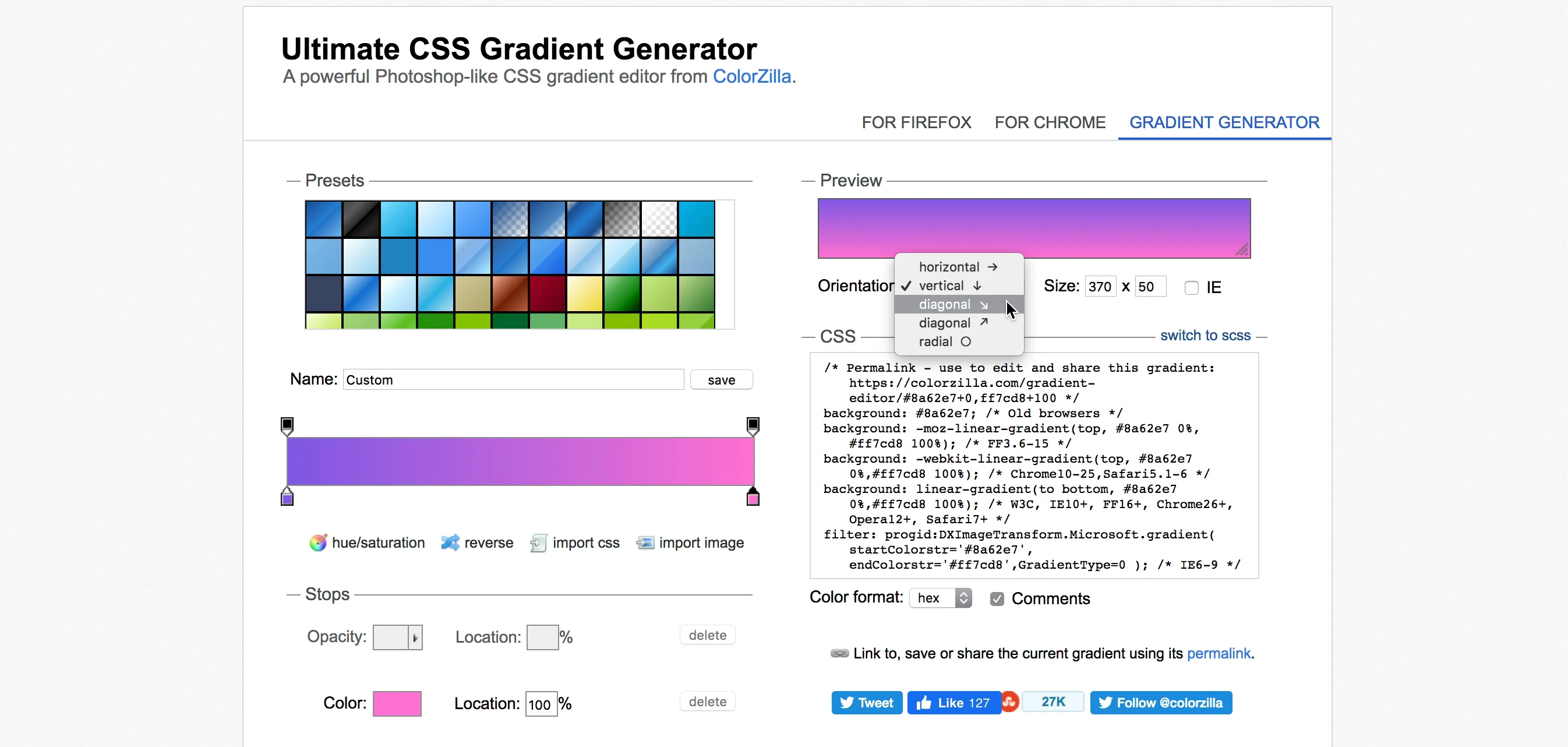This screenshot has width=1568, height=747.
Task: Expand the Opacity value arrow
Action: tap(415, 637)
